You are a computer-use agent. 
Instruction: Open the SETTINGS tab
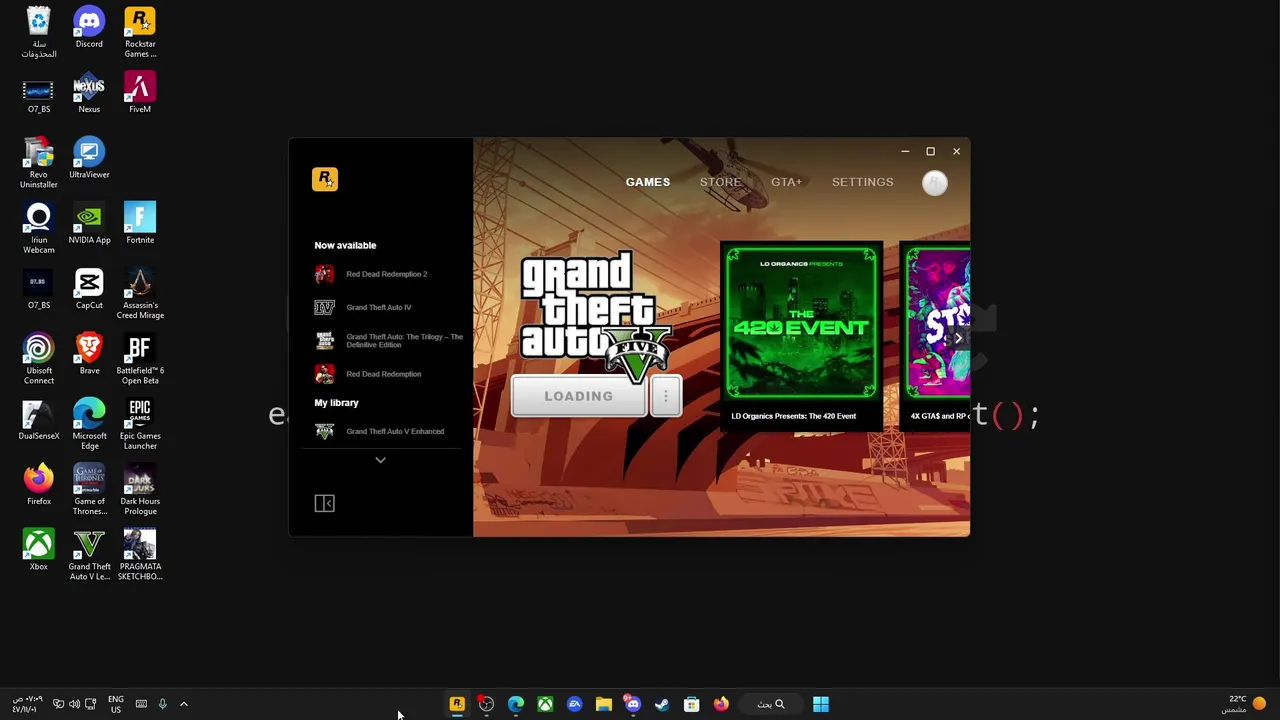pos(862,182)
